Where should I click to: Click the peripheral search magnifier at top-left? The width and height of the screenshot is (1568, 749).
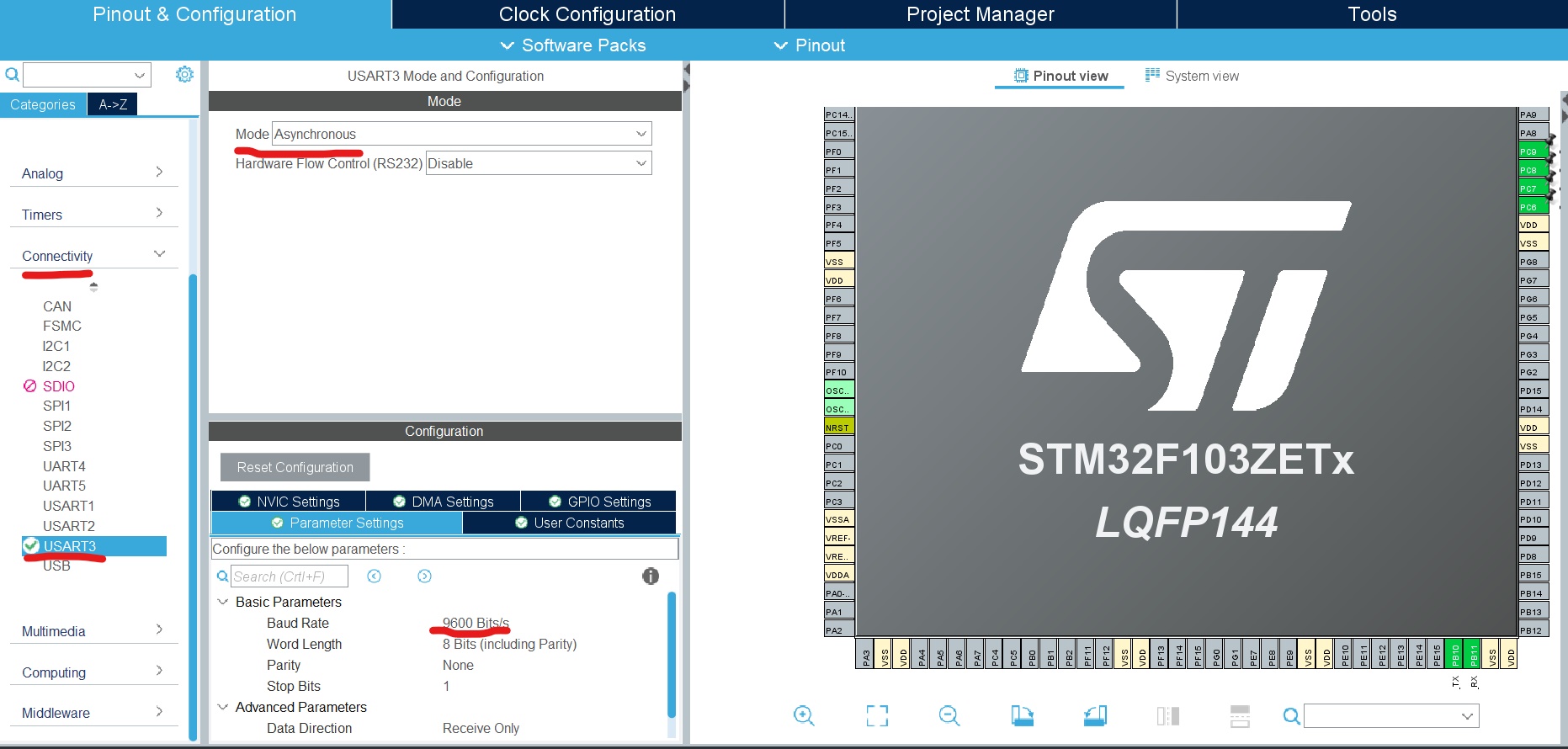coord(12,75)
